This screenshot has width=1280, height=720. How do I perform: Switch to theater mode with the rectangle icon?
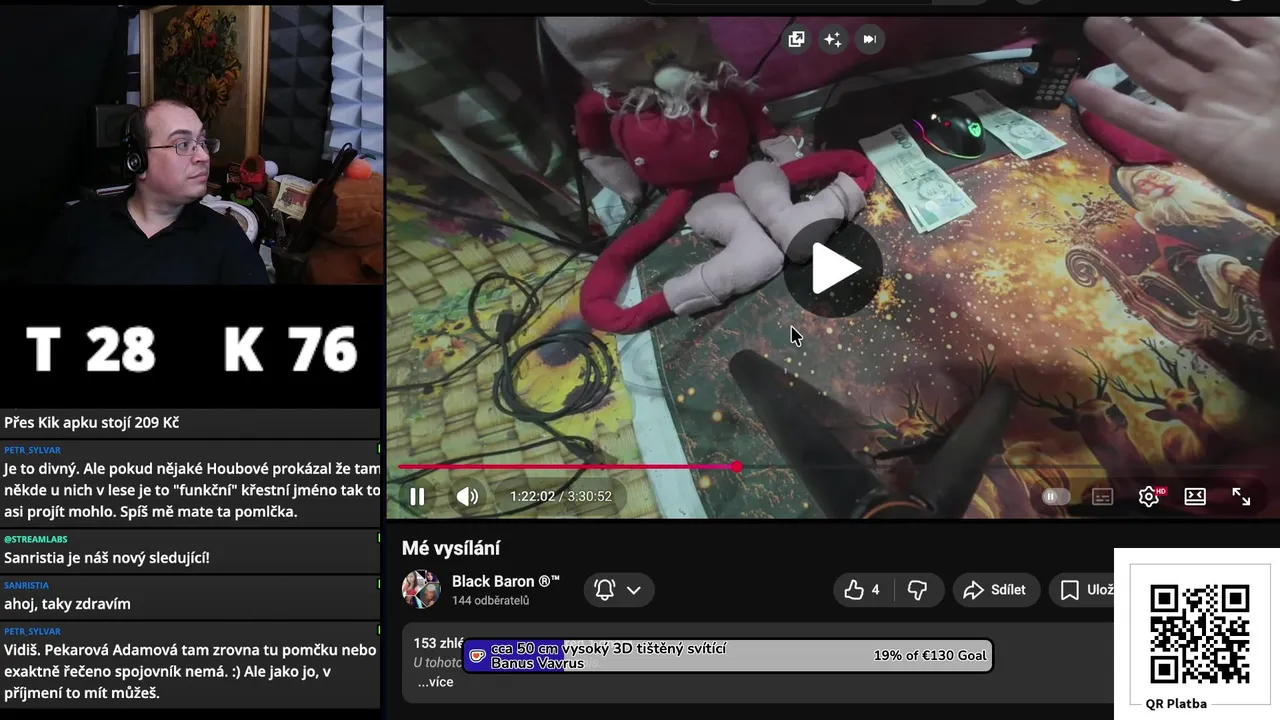(x=1195, y=496)
